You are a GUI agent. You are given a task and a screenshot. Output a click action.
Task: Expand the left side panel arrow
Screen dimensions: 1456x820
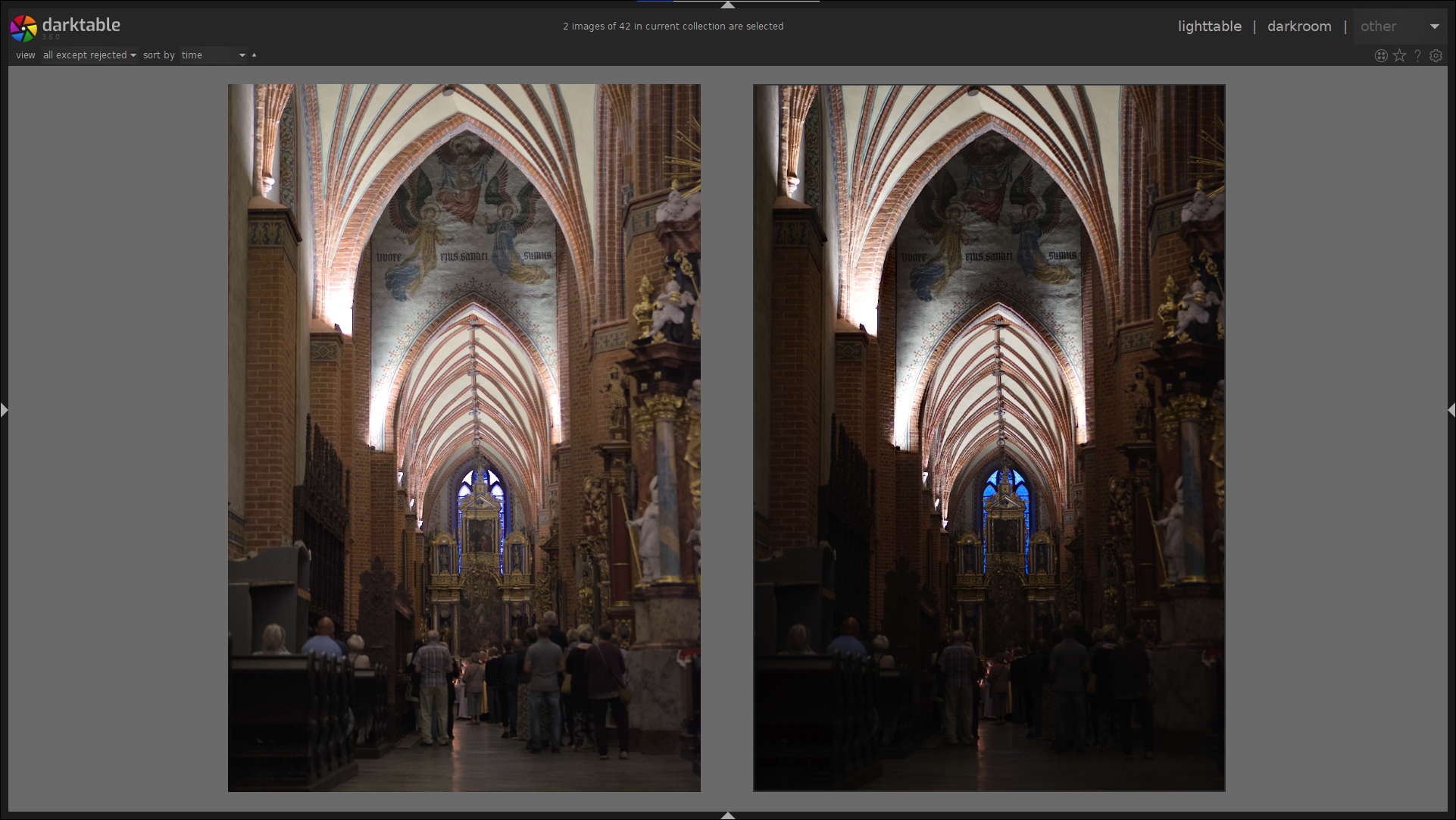5,410
